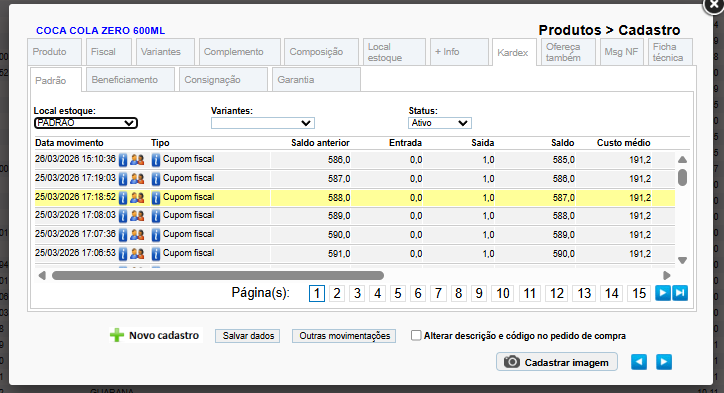Click info icon before Cupom fiscal in 25/03/2026 17:19:03 row
The image size is (724, 393).
point(156,179)
